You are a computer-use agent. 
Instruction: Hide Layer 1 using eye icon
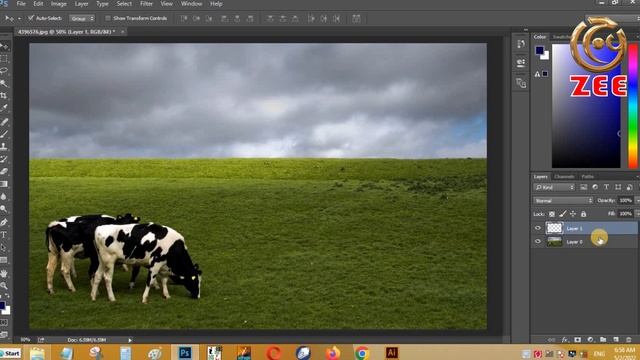click(538, 228)
